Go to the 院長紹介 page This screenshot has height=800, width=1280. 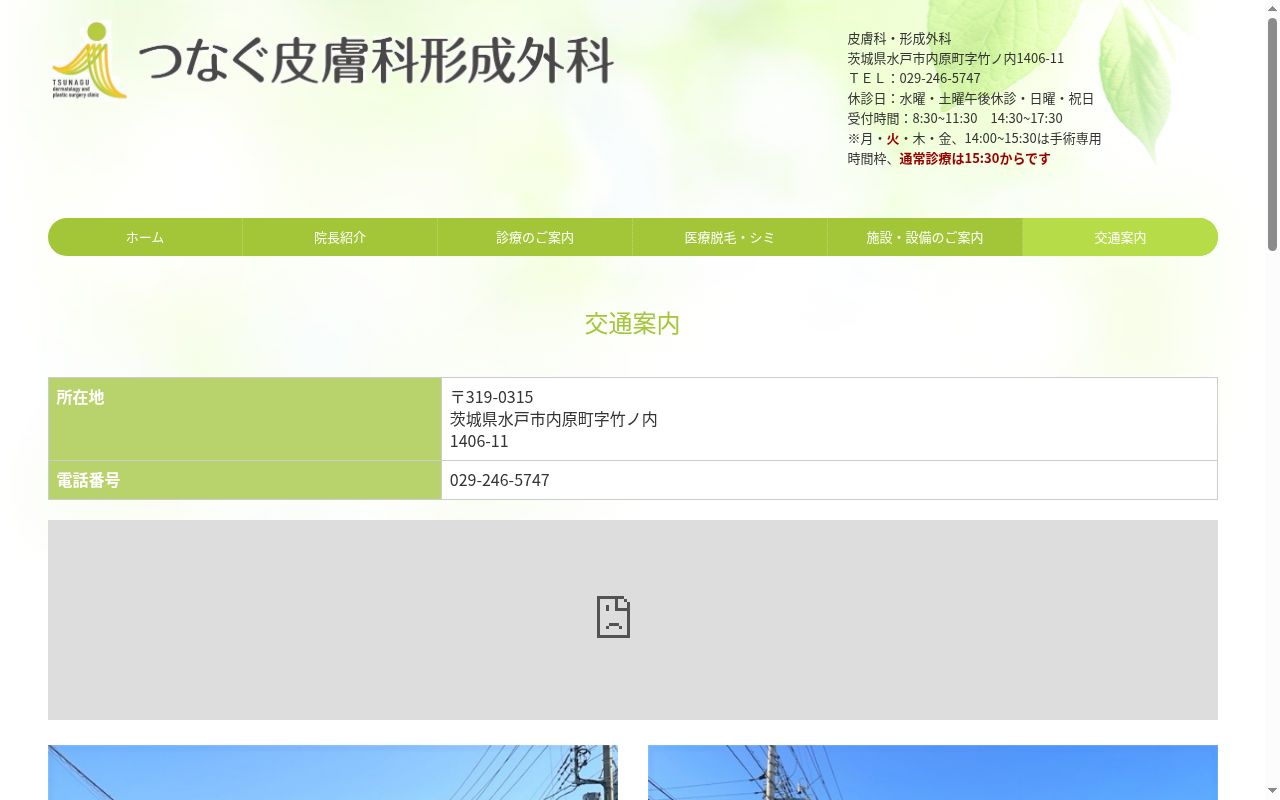tap(340, 237)
